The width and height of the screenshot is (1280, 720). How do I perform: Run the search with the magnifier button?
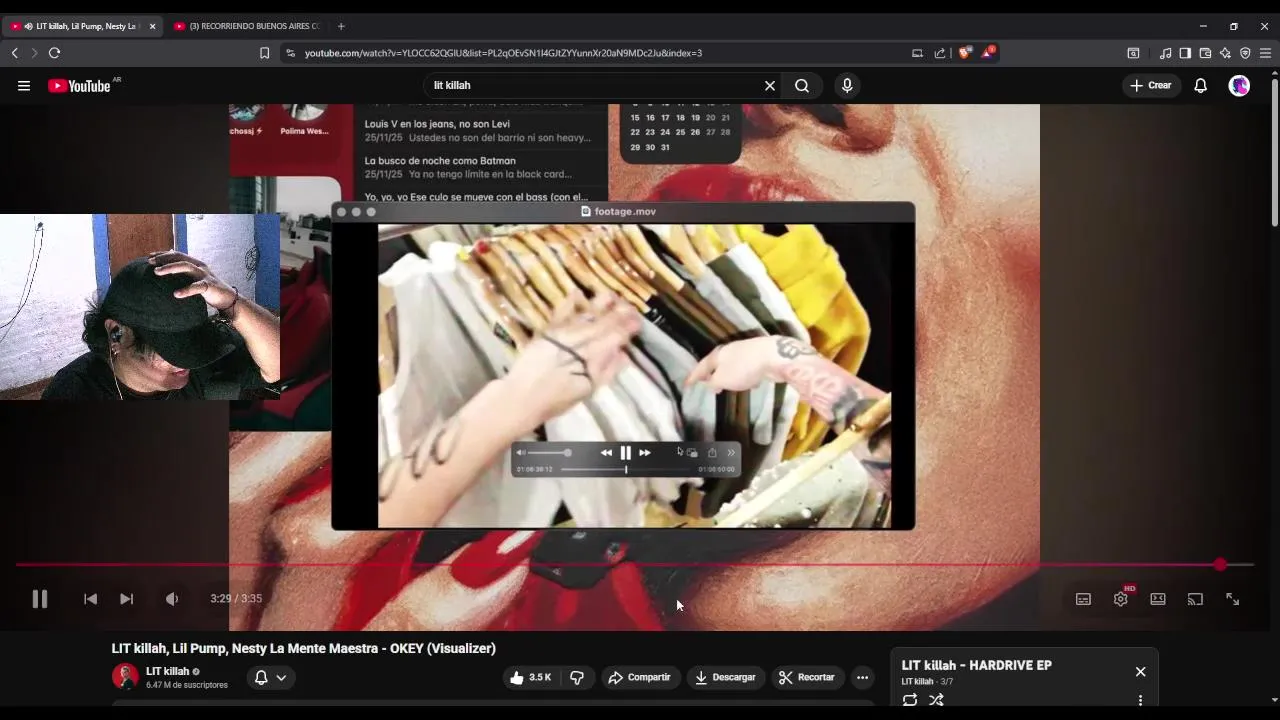tap(802, 86)
